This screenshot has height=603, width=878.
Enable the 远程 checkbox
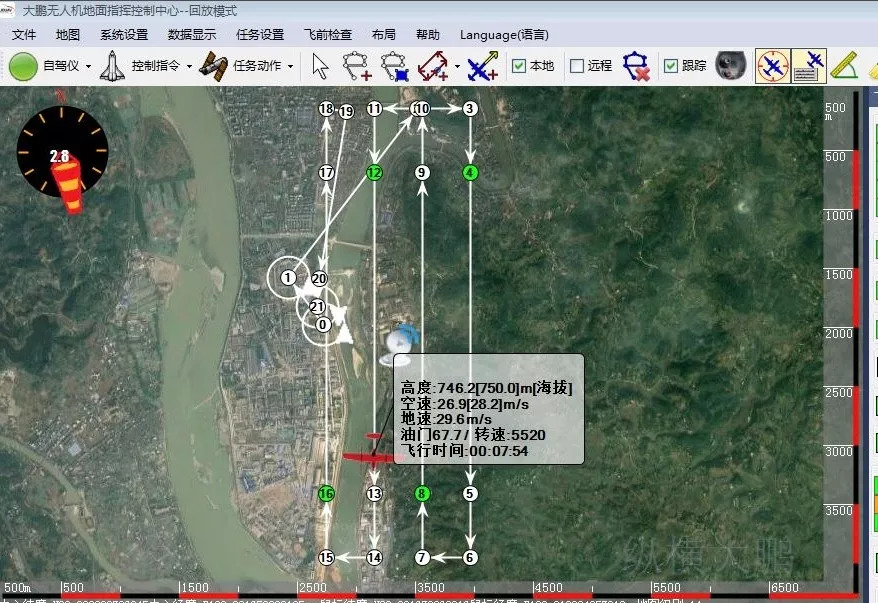pyautogui.click(x=577, y=66)
